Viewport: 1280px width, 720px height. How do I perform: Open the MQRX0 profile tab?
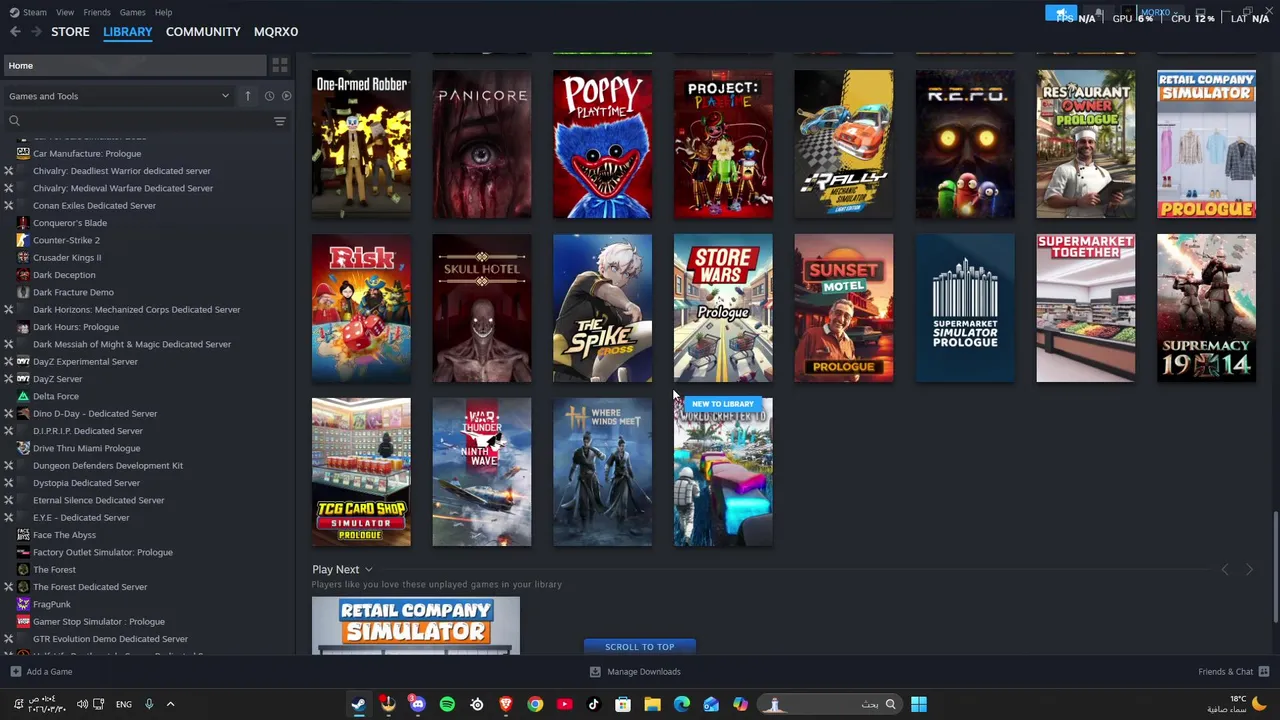[x=276, y=32]
